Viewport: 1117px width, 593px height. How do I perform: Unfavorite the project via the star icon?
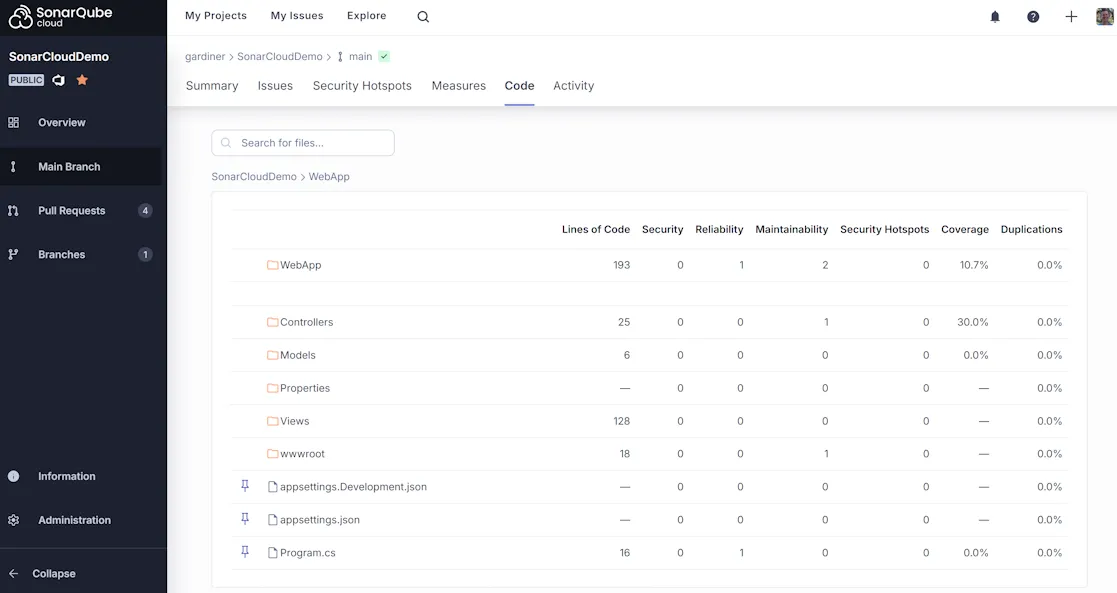point(81,79)
